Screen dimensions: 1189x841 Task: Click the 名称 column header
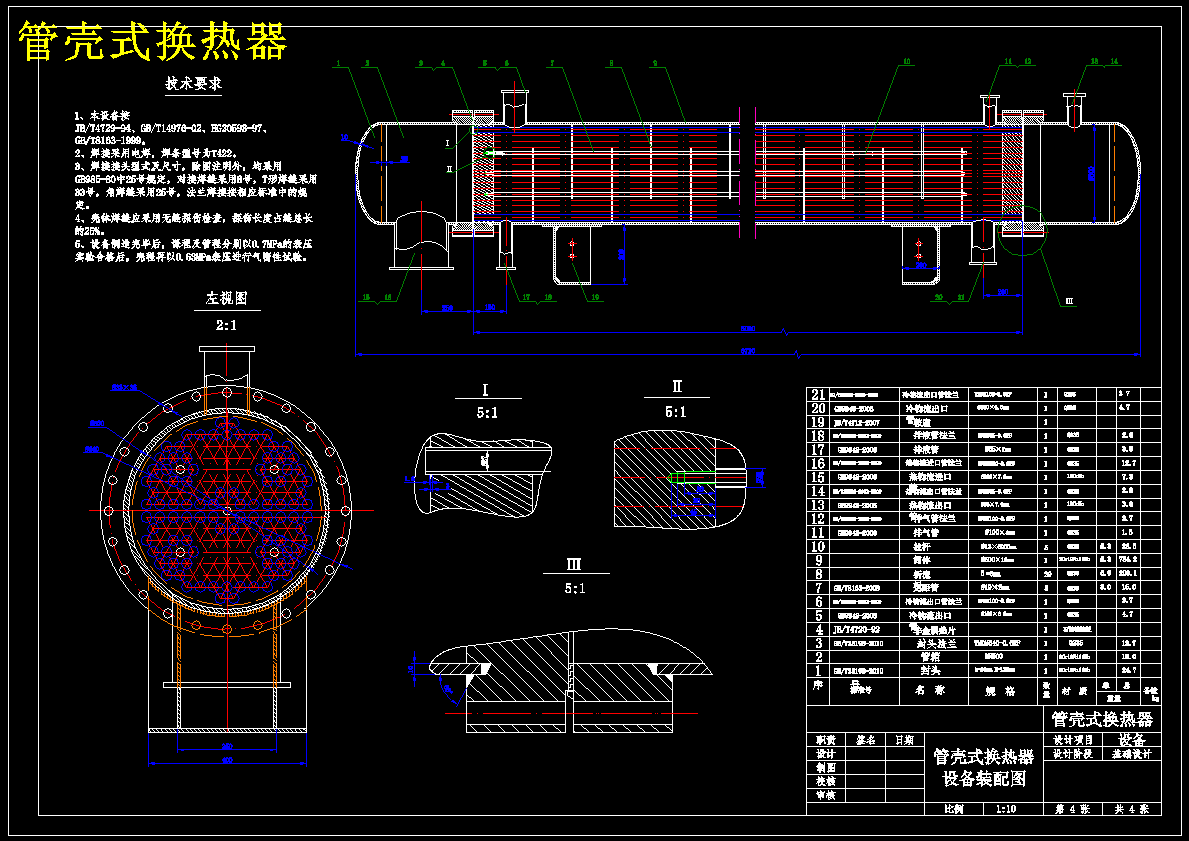coord(930,691)
